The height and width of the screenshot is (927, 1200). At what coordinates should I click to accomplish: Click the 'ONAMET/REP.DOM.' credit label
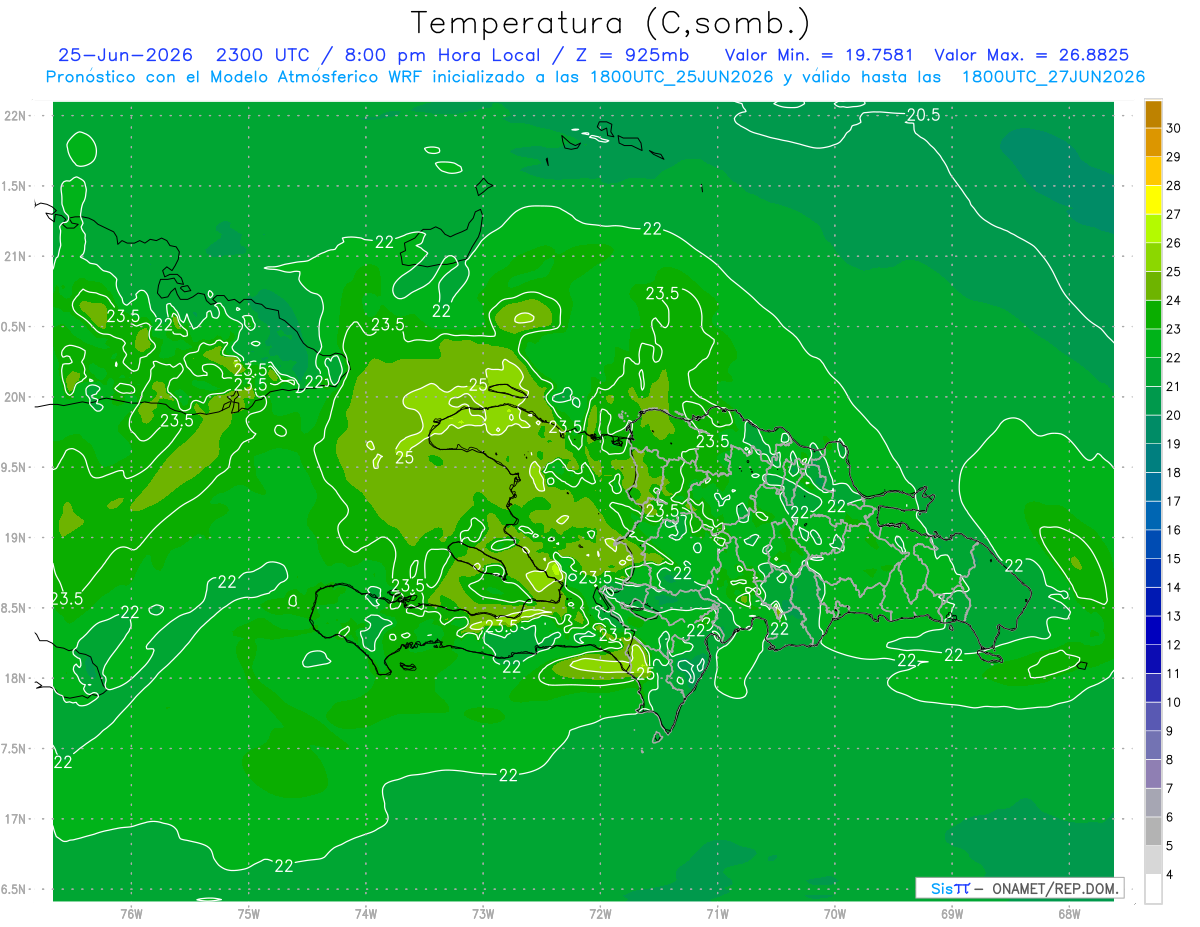click(1055, 888)
